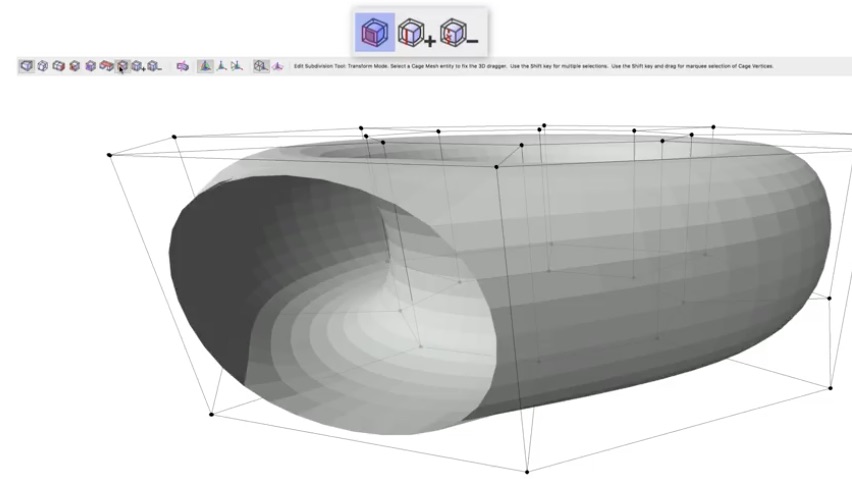Select the bottom-left cage vertex near torus opening
852x479 pixels.
point(211,414)
